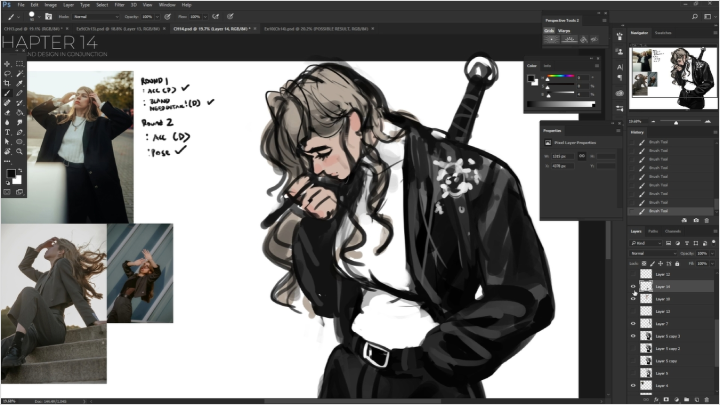This screenshot has height=405, width=720.
Task: Open the Edit Toolbar three-dots button
Action: (7, 161)
